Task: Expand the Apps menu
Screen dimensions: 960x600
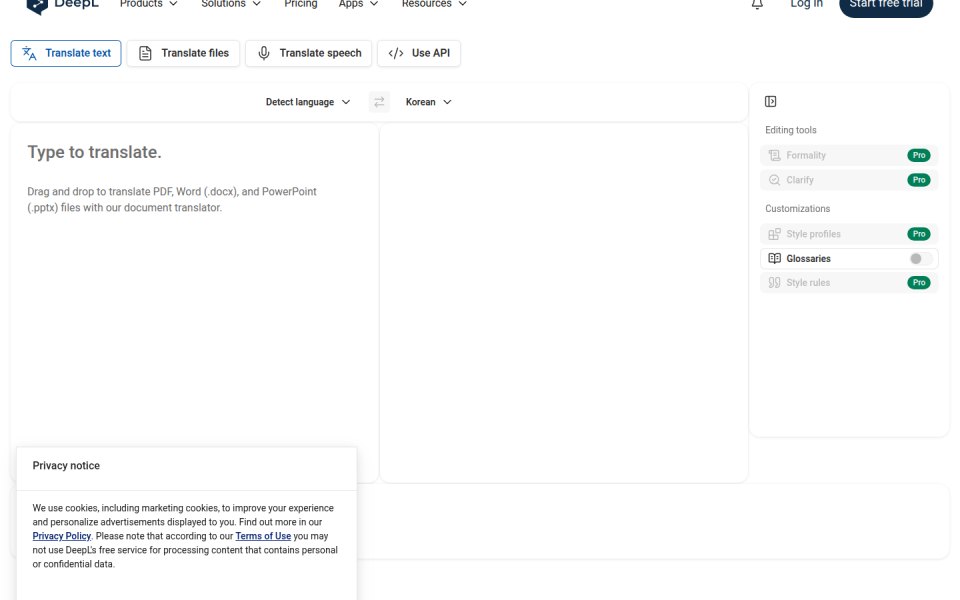Action: 358,4
